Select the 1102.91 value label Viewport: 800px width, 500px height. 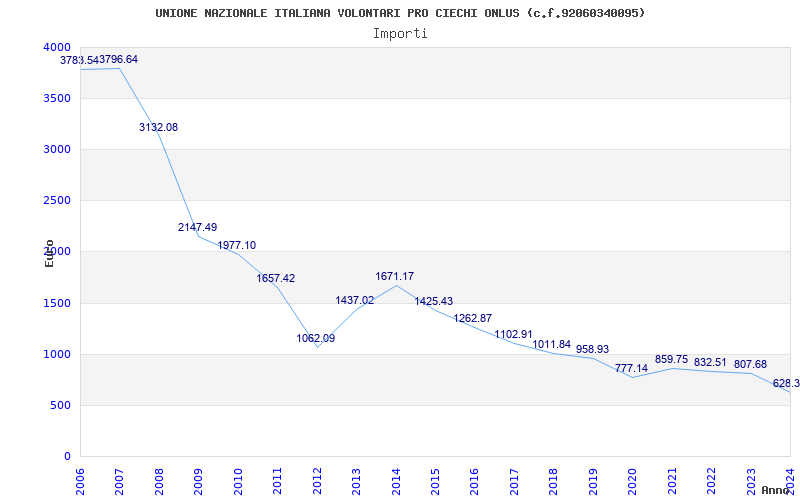coord(513,335)
